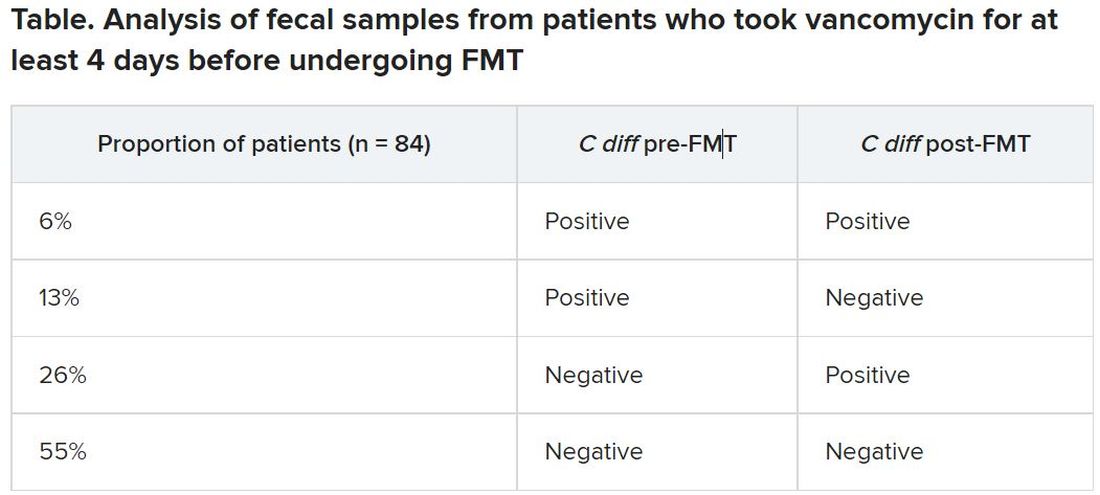Click pre-FMT "Negative" in the 26% row

click(593, 375)
